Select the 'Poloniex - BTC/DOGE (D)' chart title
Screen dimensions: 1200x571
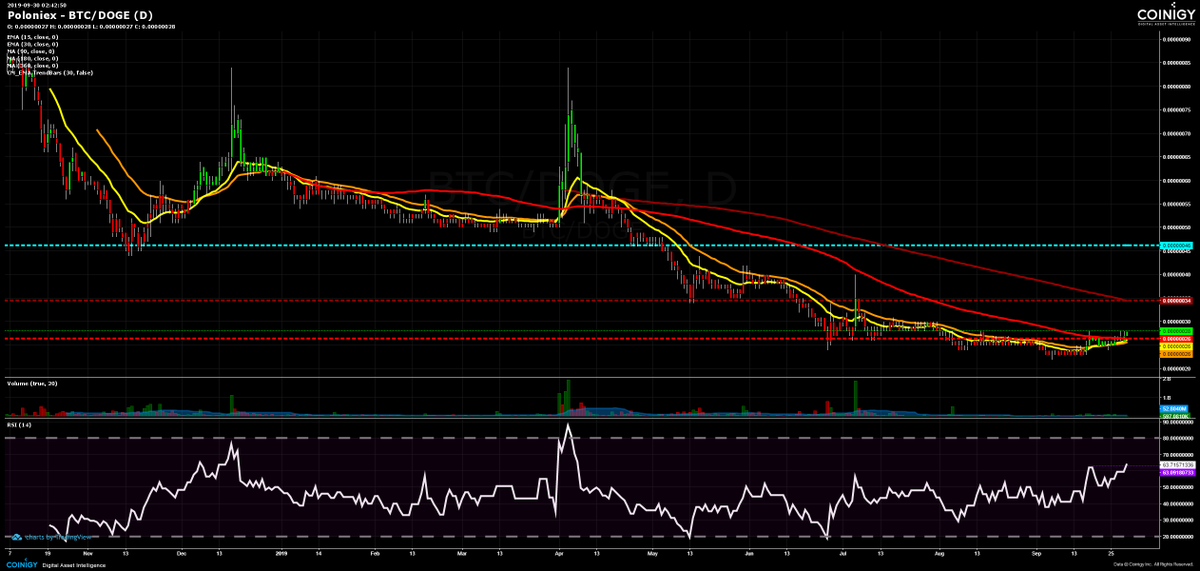coord(80,16)
